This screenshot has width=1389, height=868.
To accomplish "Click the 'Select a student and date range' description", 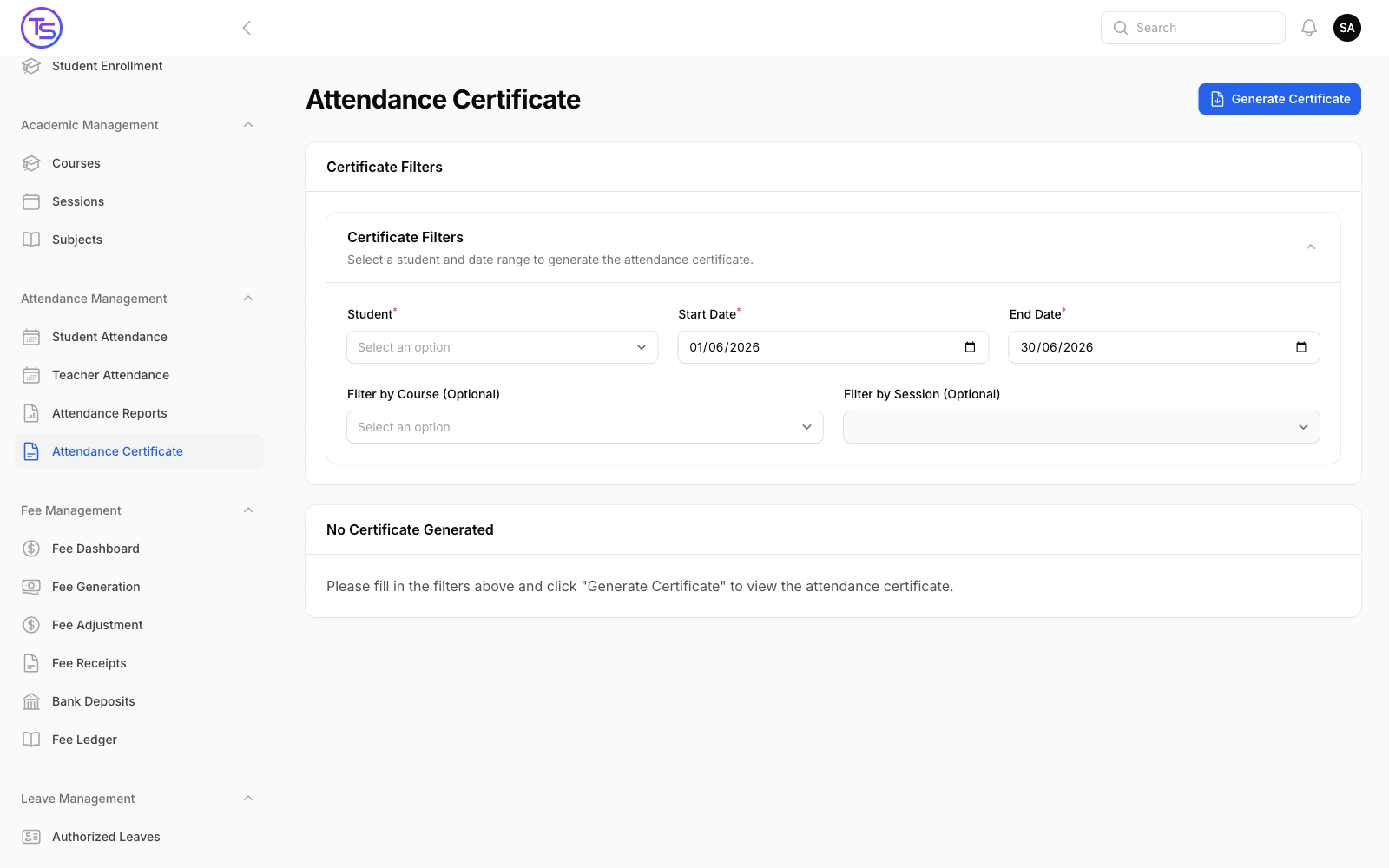I will tap(550, 260).
